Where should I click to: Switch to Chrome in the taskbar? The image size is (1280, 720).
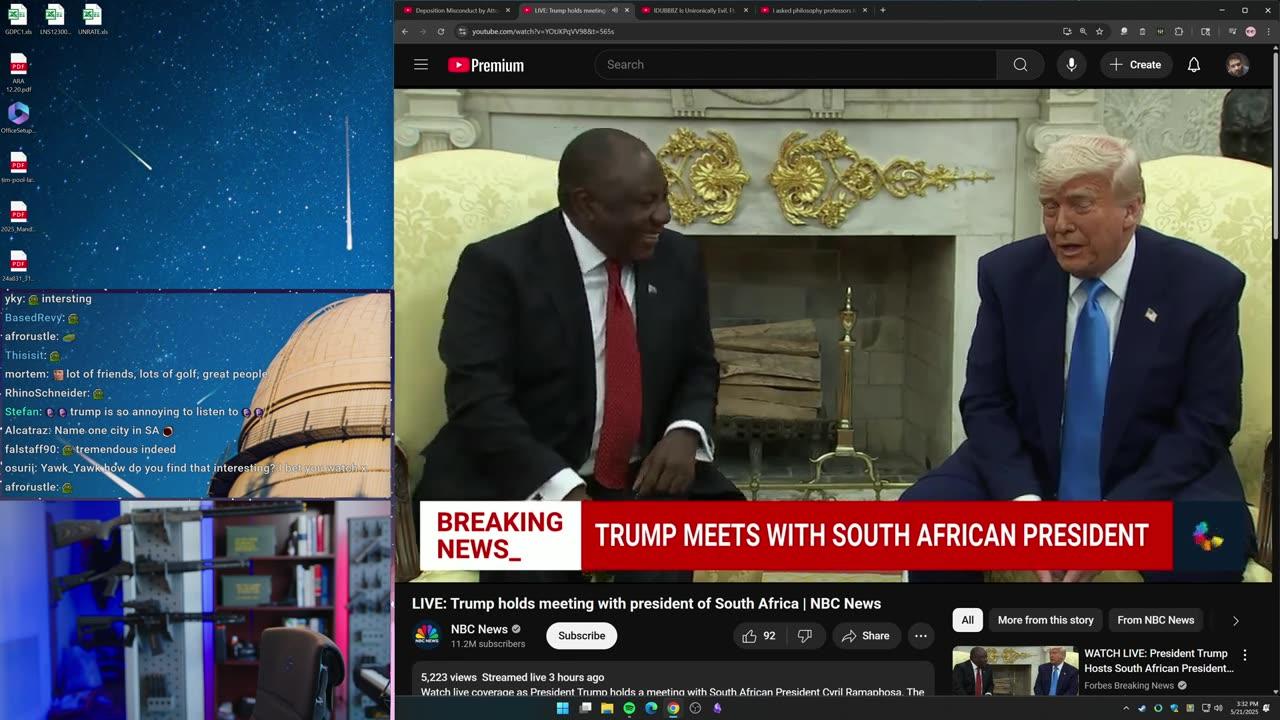[673, 708]
